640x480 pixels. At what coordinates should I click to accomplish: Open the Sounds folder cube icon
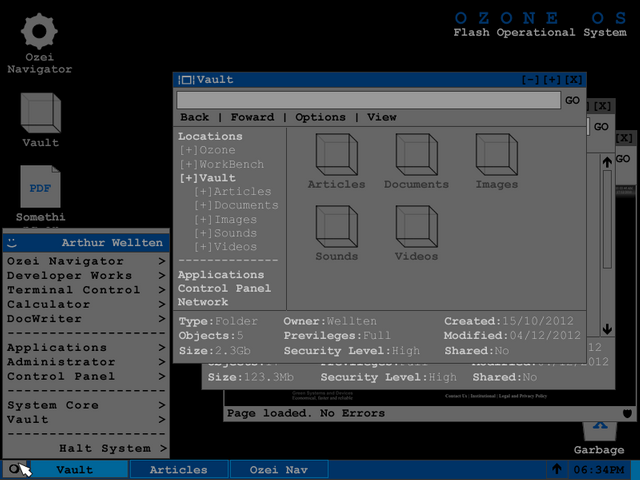click(337, 227)
